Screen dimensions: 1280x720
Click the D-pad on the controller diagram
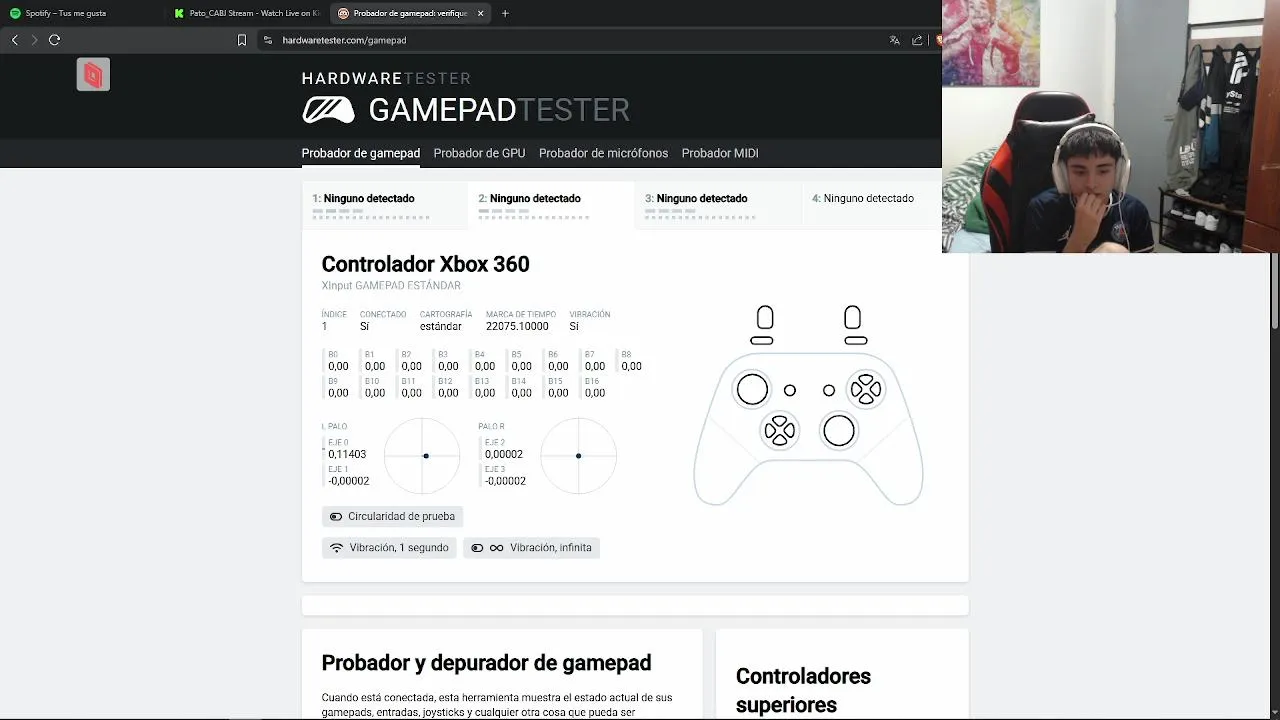779,431
